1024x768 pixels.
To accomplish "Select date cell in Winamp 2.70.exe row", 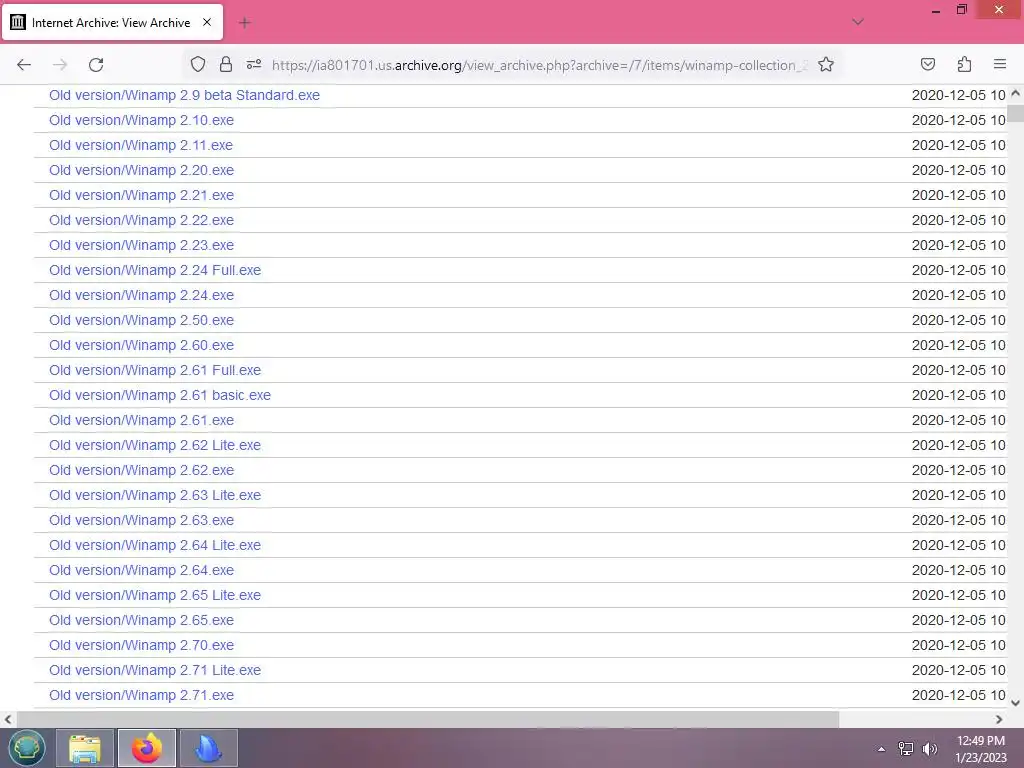I will pos(959,645).
